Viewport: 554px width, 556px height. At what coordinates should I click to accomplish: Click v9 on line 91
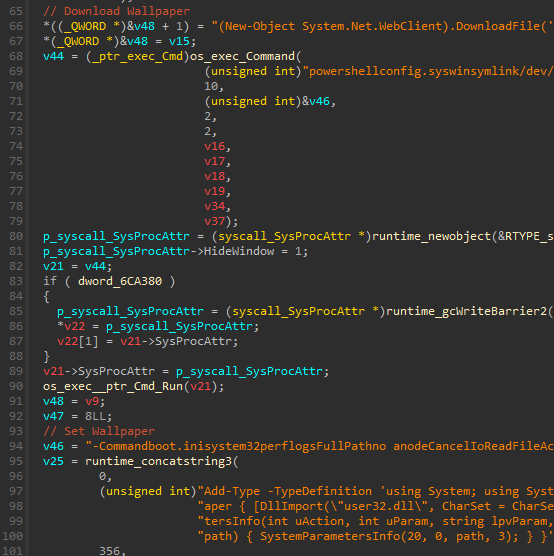click(x=92, y=401)
